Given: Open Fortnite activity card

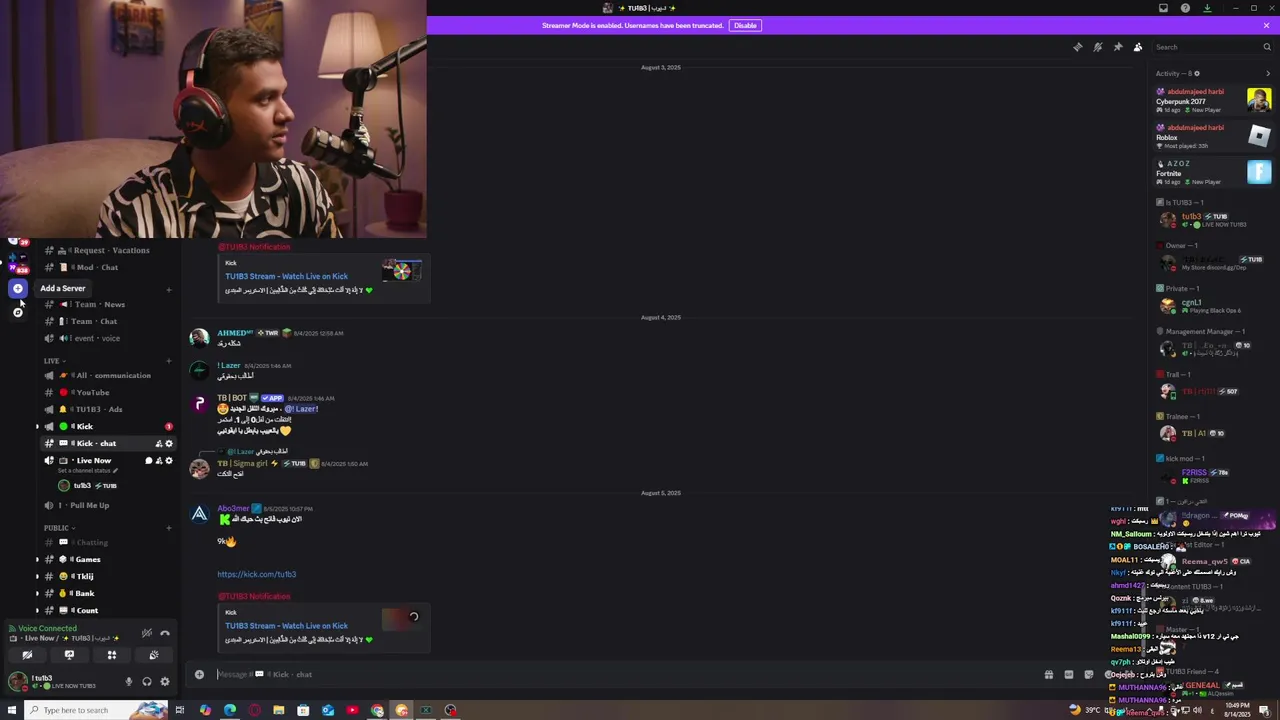Looking at the screenshot, I should 1213,172.
